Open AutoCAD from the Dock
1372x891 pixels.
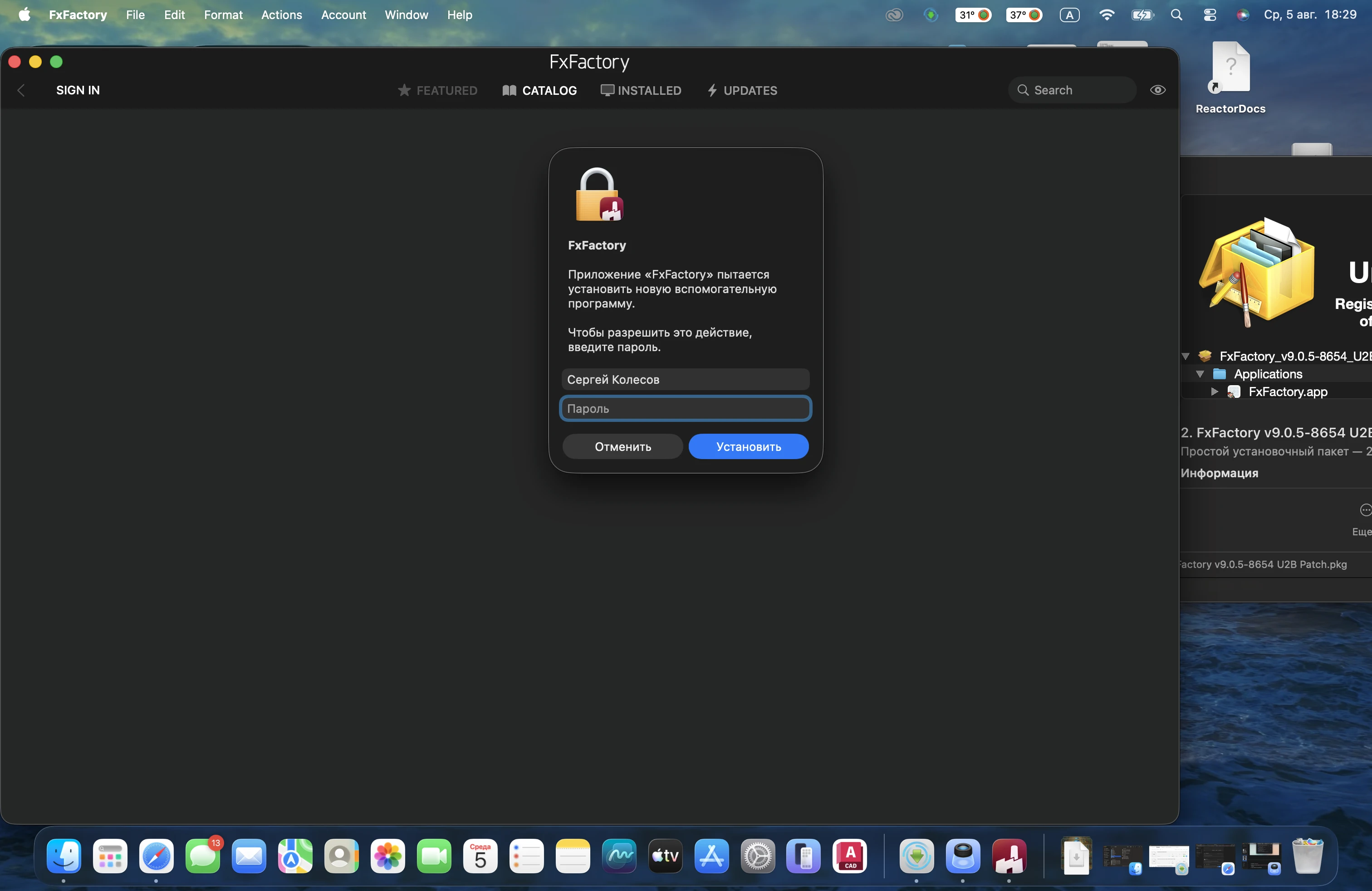(850, 856)
